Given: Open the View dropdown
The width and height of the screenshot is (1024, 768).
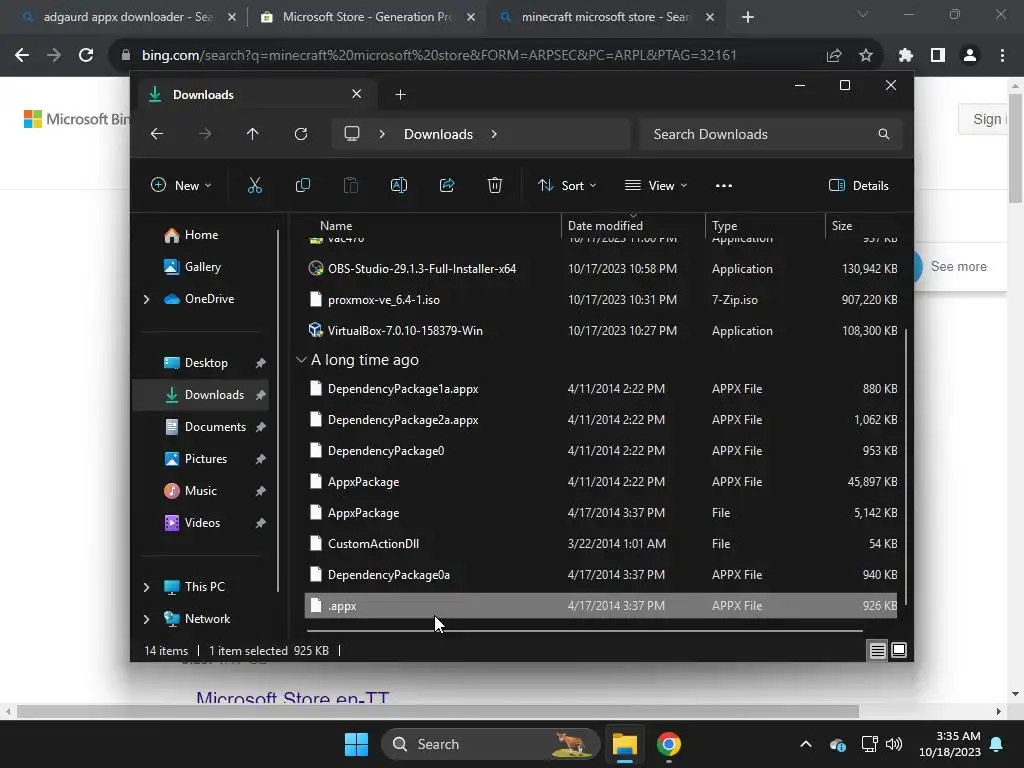Looking at the screenshot, I should pyautogui.click(x=656, y=185).
